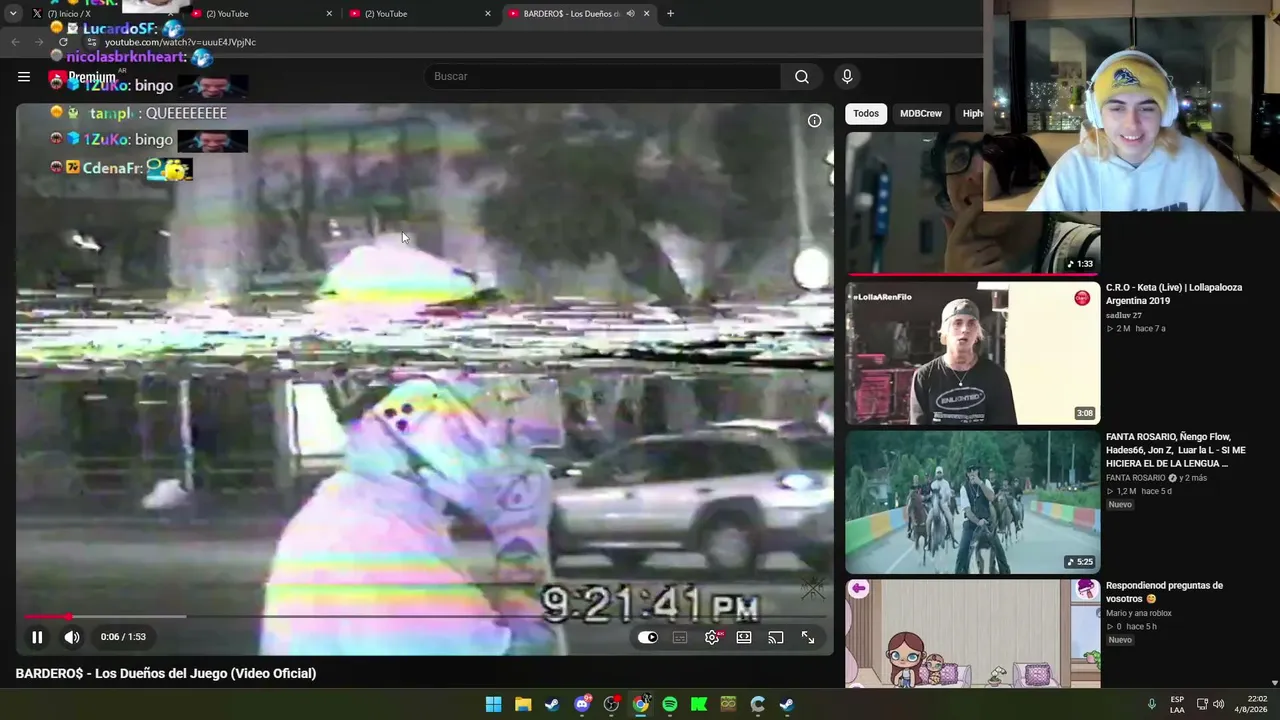Start voice search with the microphone
The height and width of the screenshot is (720, 1280).
tap(847, 76)
